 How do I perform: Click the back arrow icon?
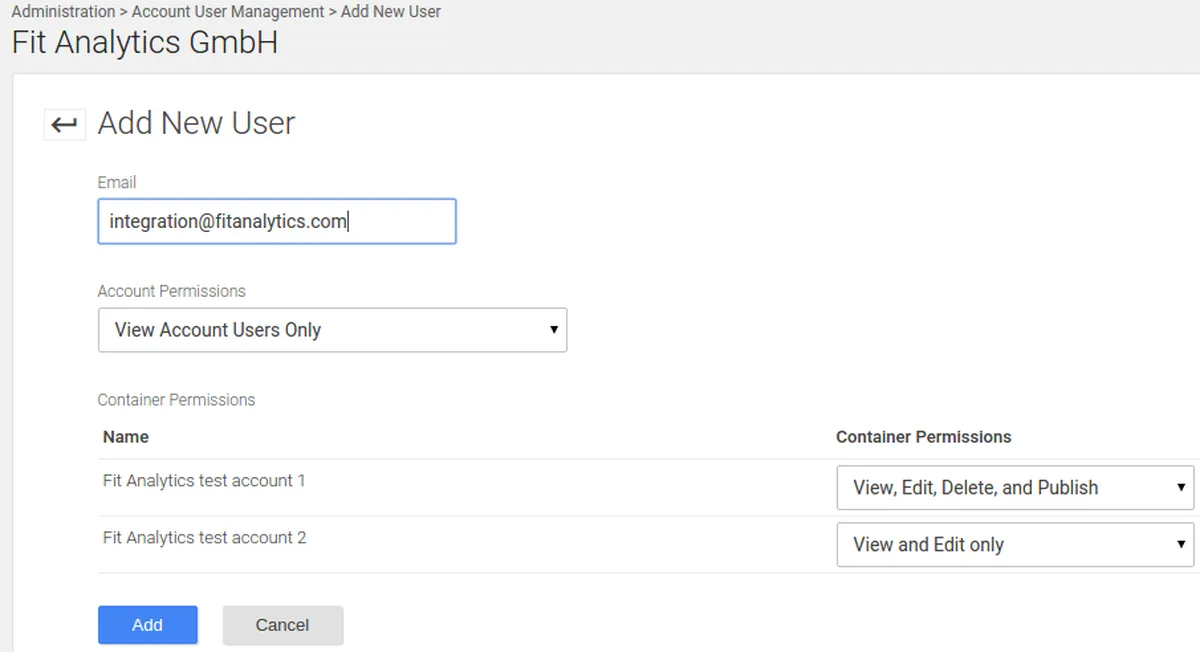click(x=64, y=124)
